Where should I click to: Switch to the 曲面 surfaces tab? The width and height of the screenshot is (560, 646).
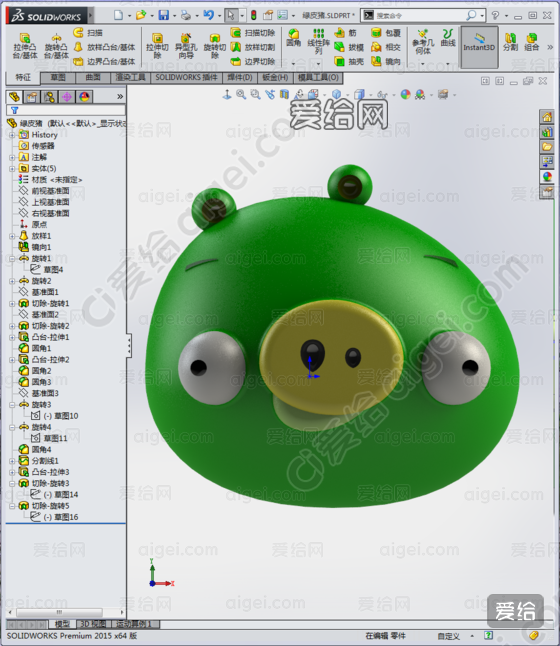(93, 77)
